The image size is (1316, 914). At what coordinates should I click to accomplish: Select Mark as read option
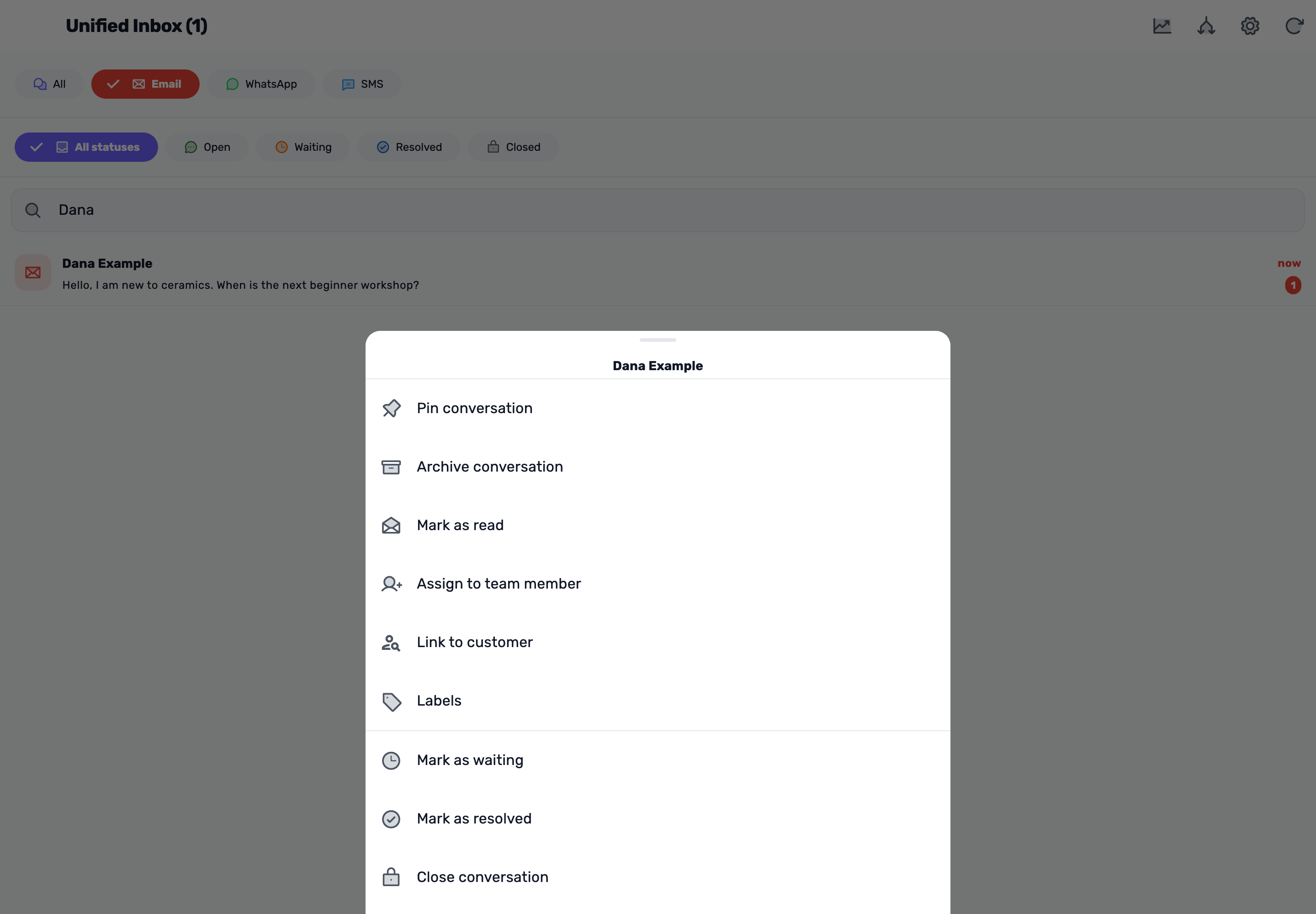(658, 525)
